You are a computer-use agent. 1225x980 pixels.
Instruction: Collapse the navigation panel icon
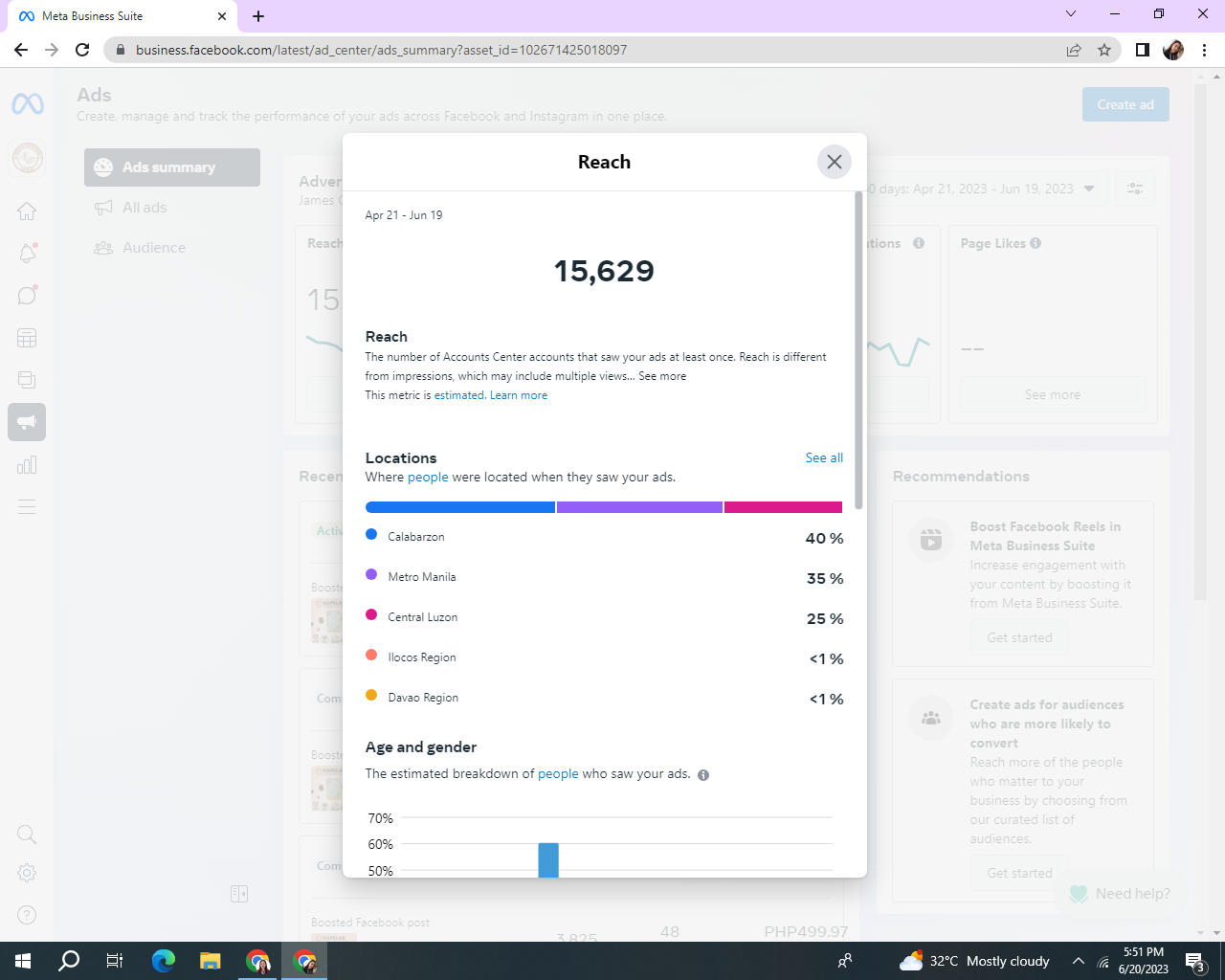(239, 894)
